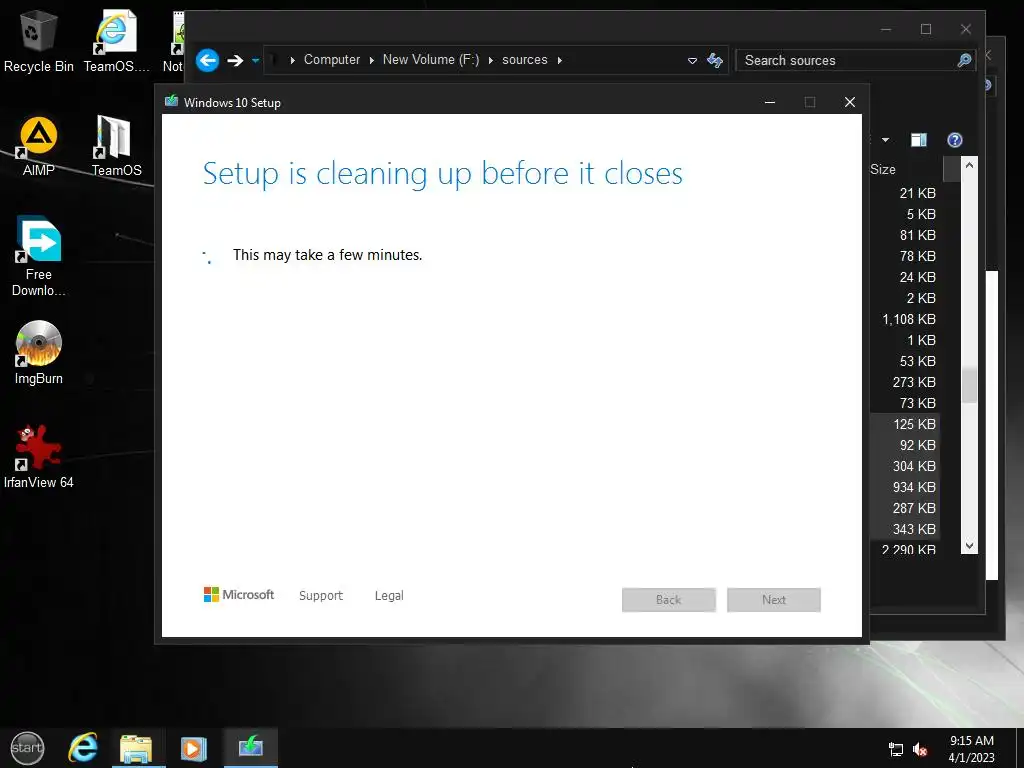Image resolution: width=1024 pixels, height=768 pixels.
Task: Click the scrollbar up arrow in Explorer
Action: 969,166
